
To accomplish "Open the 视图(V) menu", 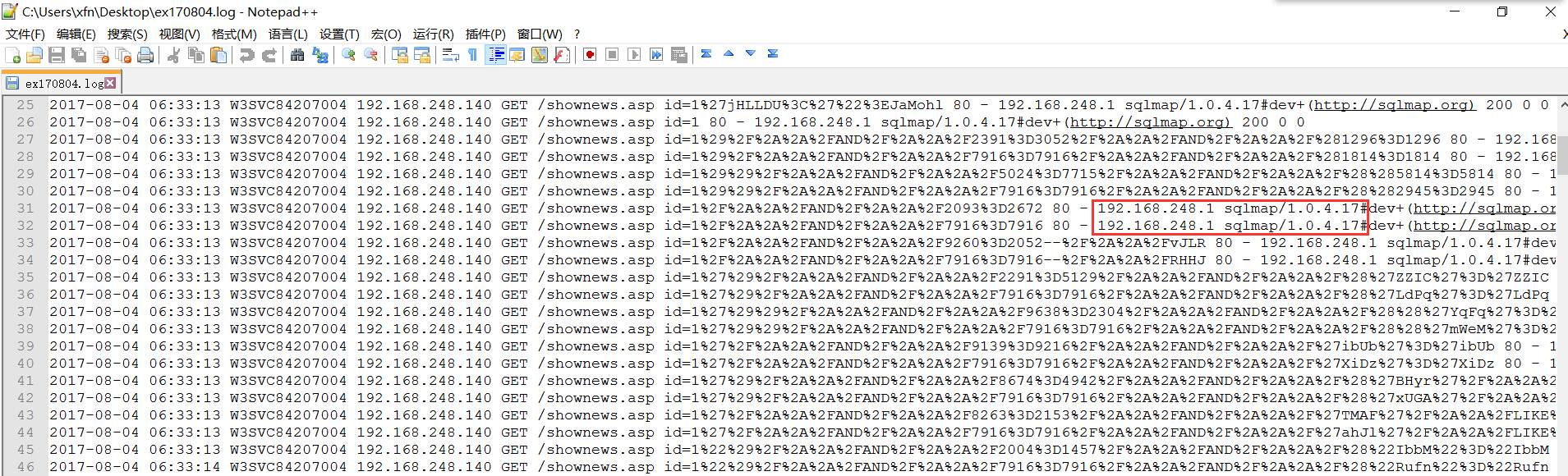I will coord(179,34).
